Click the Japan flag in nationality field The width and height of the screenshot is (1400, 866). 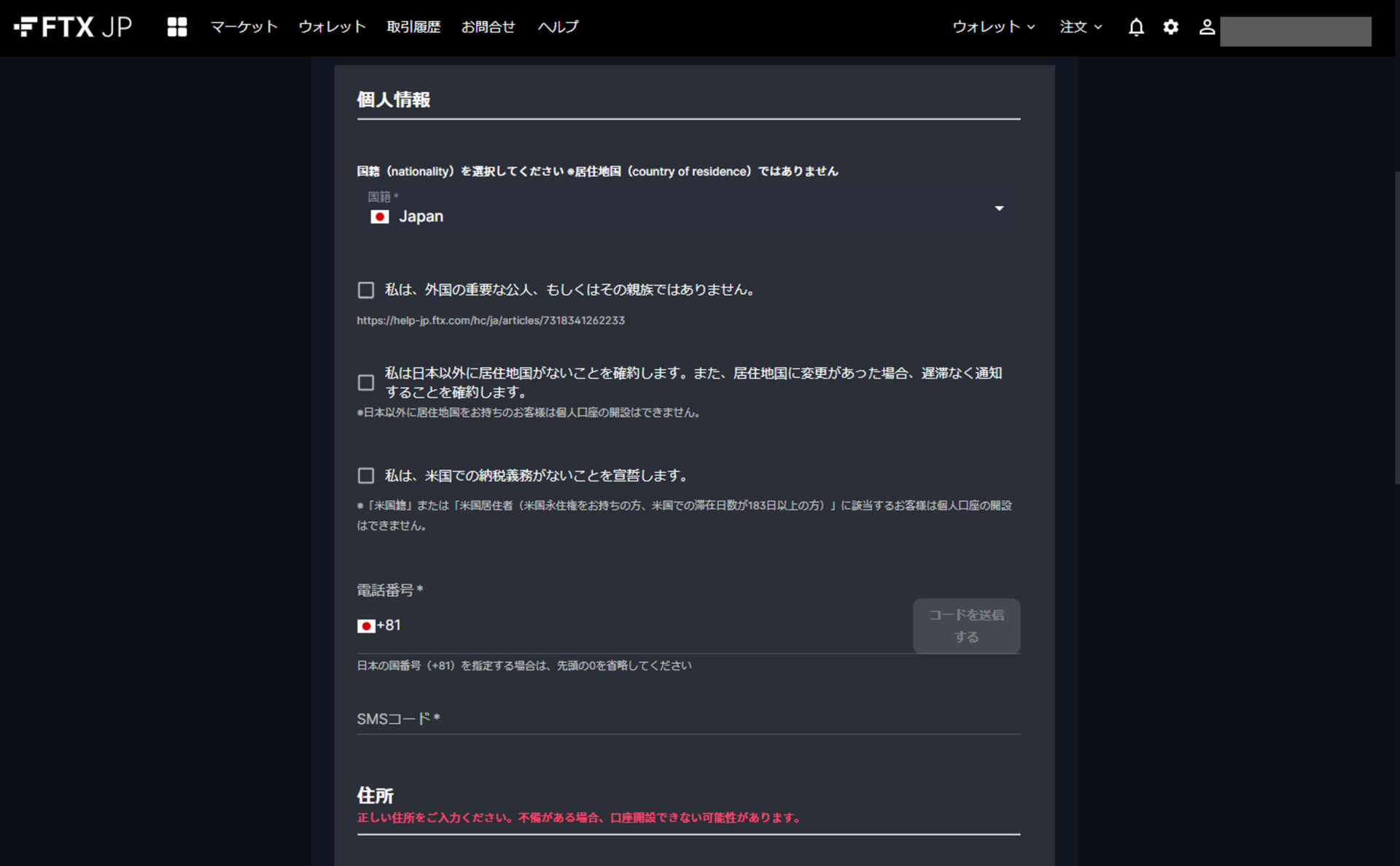[379, 217]
